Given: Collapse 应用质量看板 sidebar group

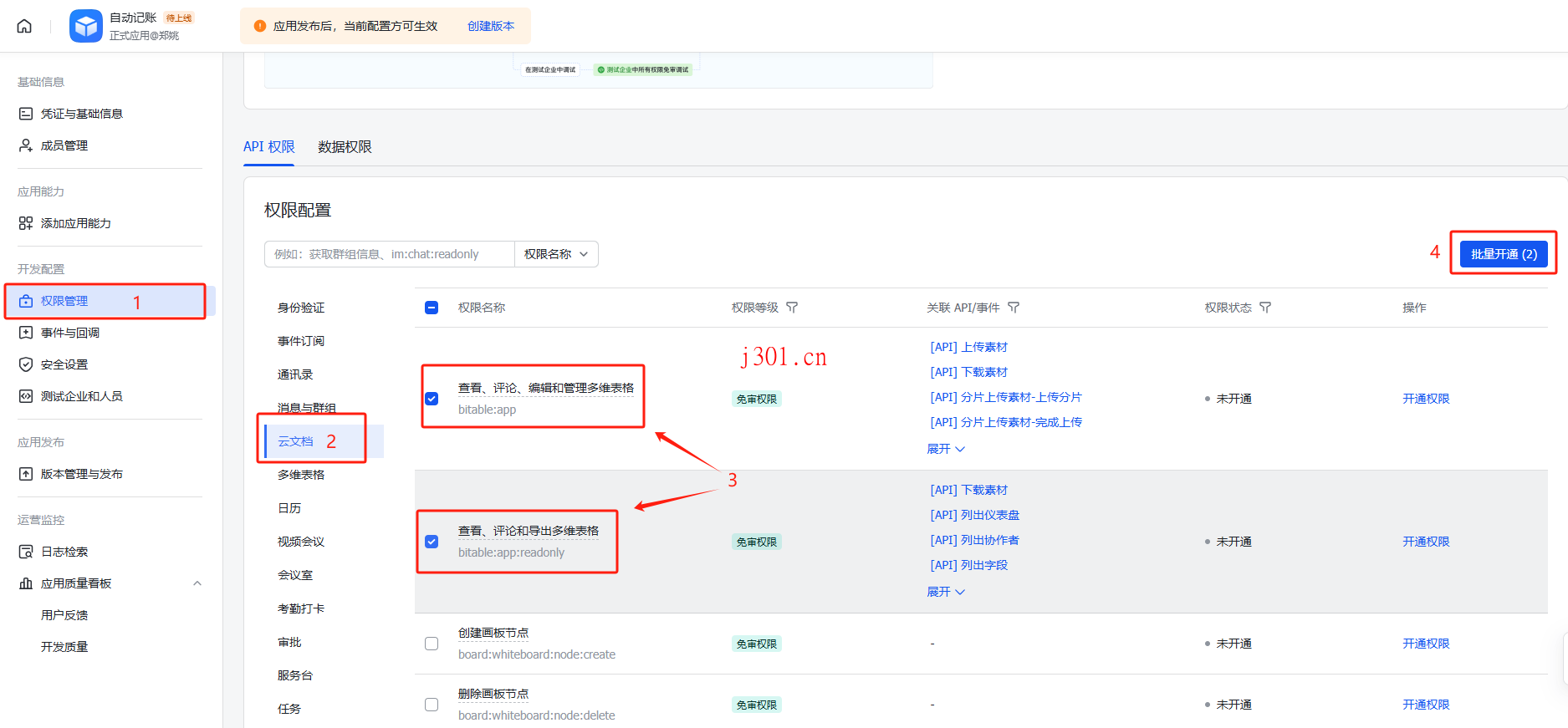Looking at the screenshot, I should (x=197, y=583).
